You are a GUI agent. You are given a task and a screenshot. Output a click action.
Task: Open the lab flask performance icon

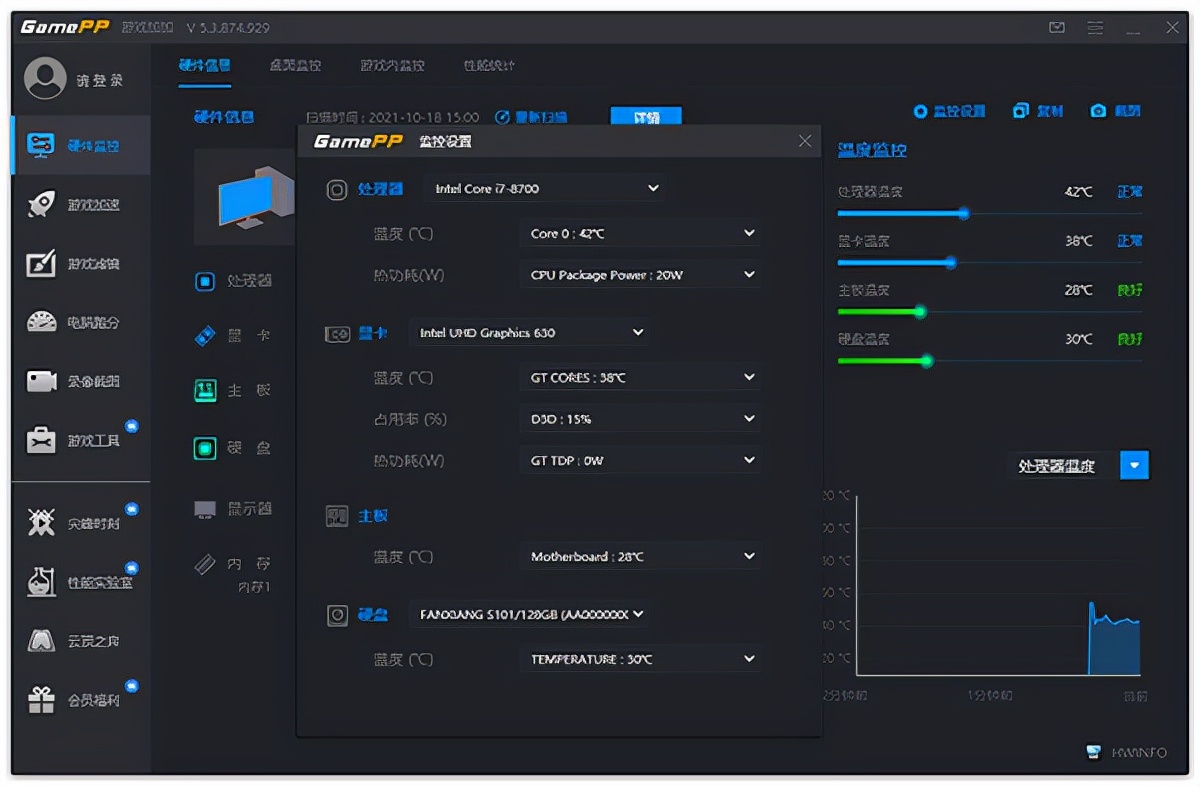pos(41,582)
